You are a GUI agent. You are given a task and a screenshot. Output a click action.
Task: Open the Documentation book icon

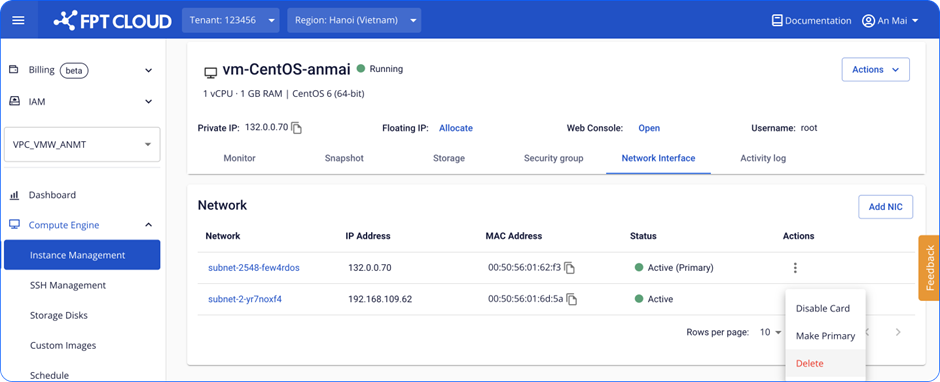(777, 20)
